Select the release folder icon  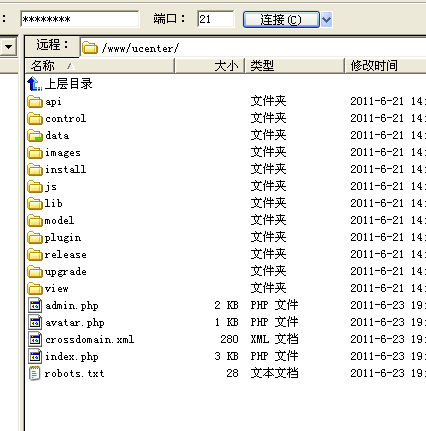35,255
